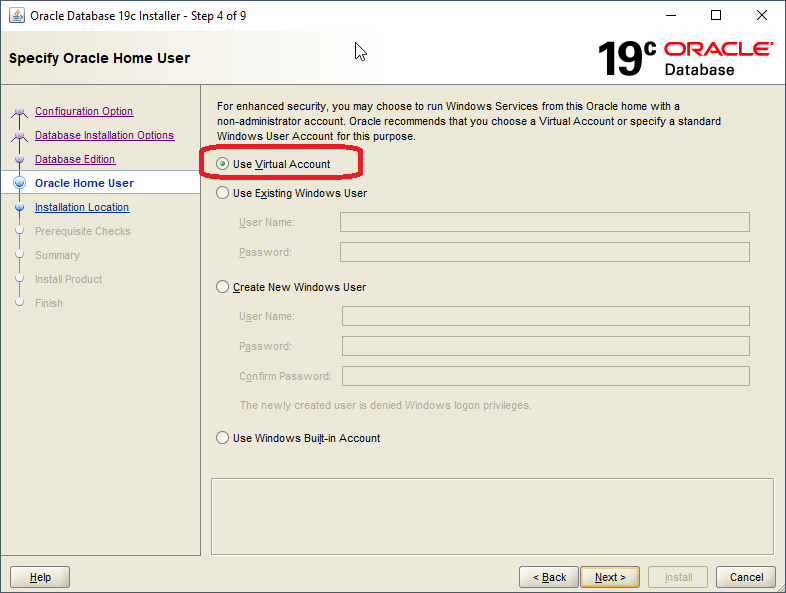The height and width of the screenshot is (593, 786).
Task: Maximize the installer window
Action: point(716,16)
